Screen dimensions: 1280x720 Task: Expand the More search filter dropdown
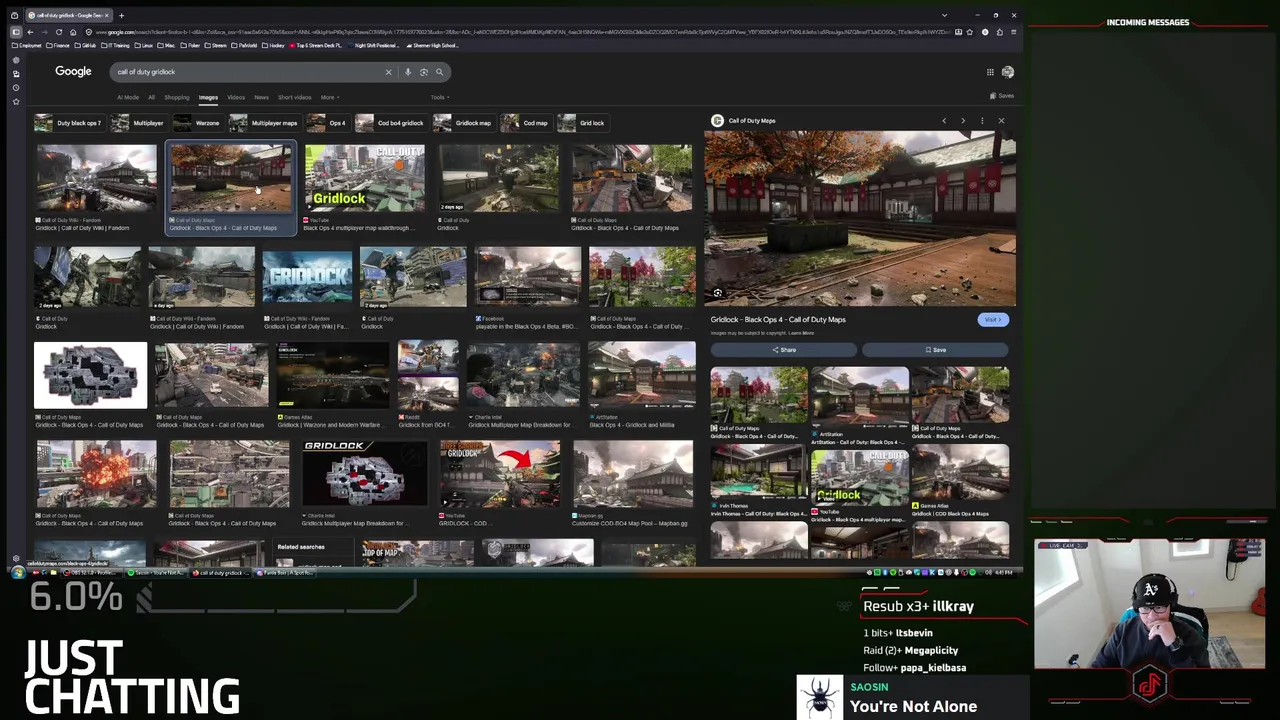(330, 97)
